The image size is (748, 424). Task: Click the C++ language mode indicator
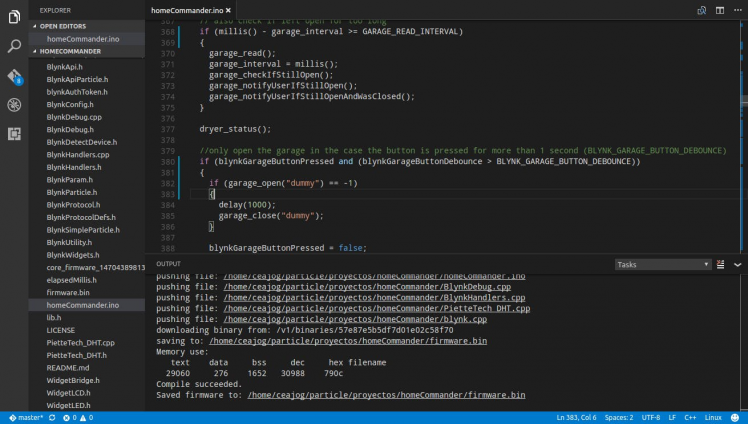[x=689, y=417]
